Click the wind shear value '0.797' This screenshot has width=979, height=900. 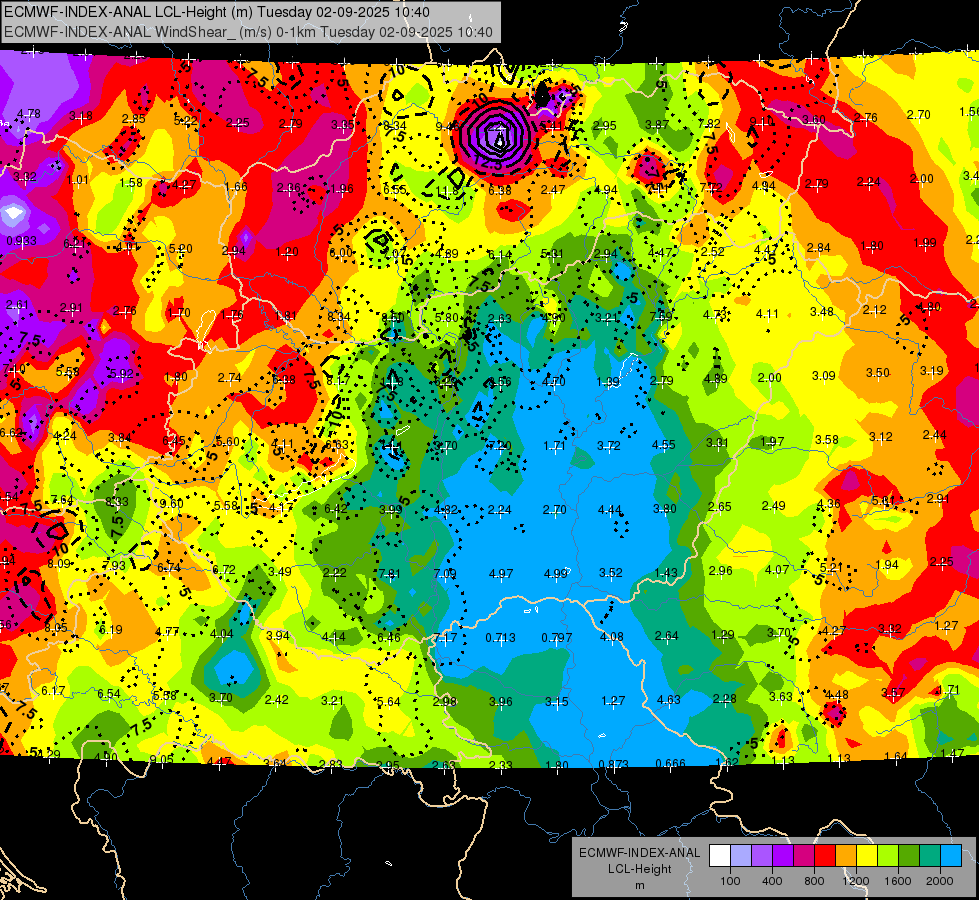tap(556, 638)
